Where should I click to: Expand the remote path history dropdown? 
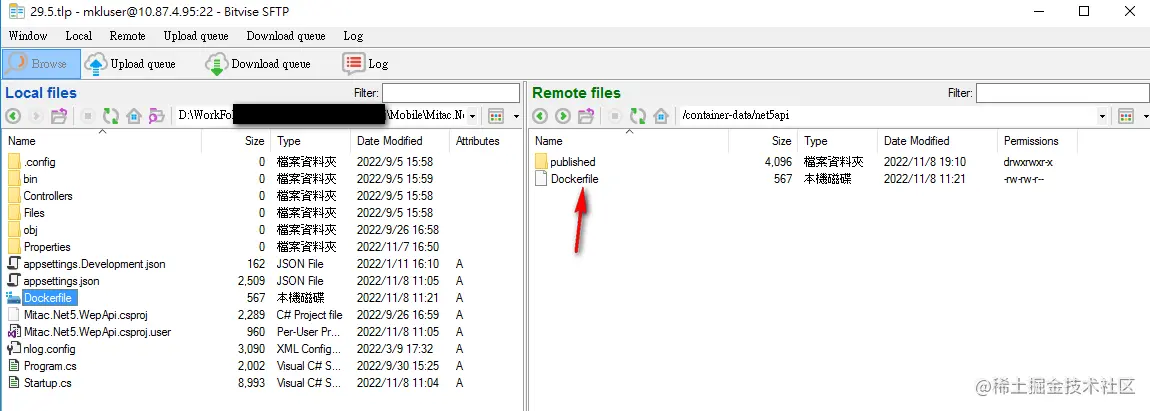pos(1103,116)
